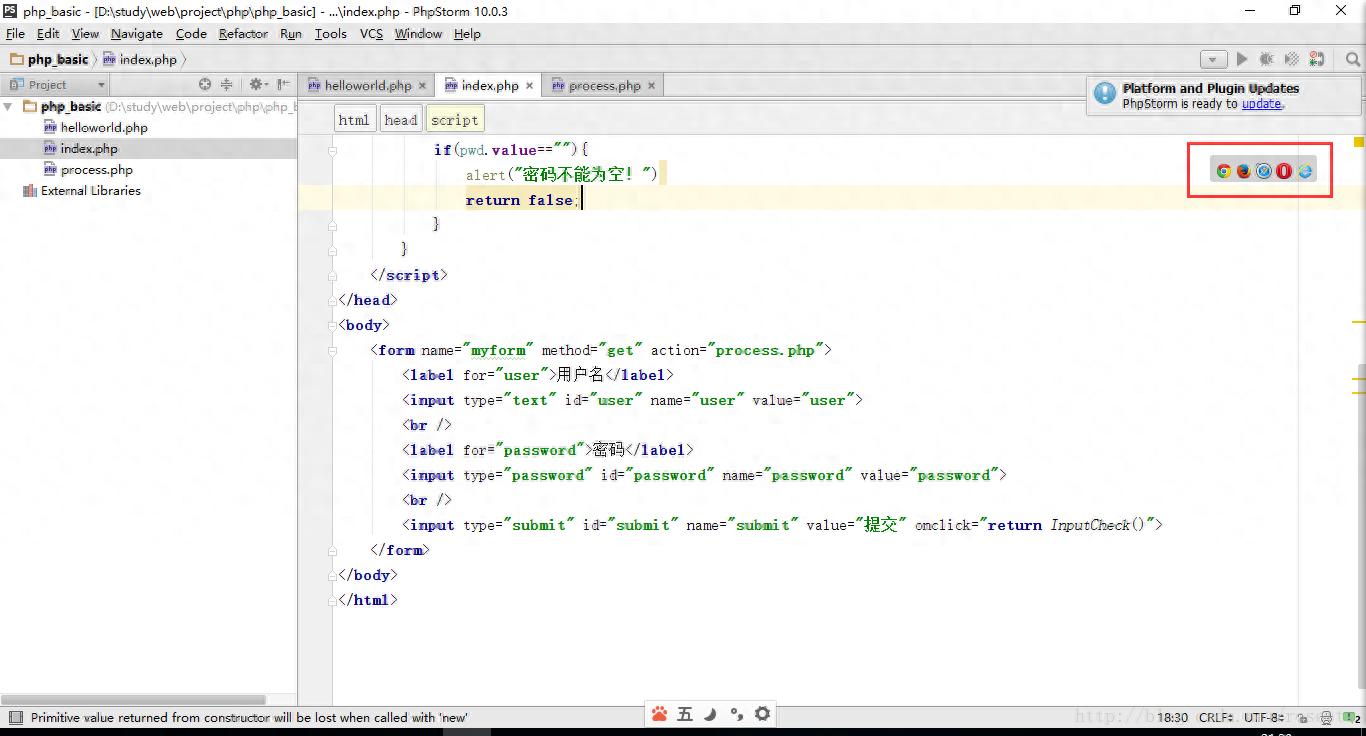Open helloworld.php in project tree

coord(104,128)
